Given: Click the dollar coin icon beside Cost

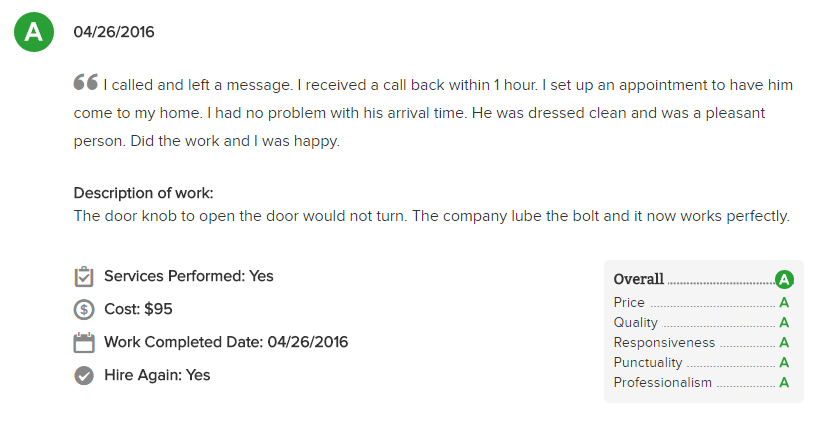Looking at the screenshot, I should [84, 309].
